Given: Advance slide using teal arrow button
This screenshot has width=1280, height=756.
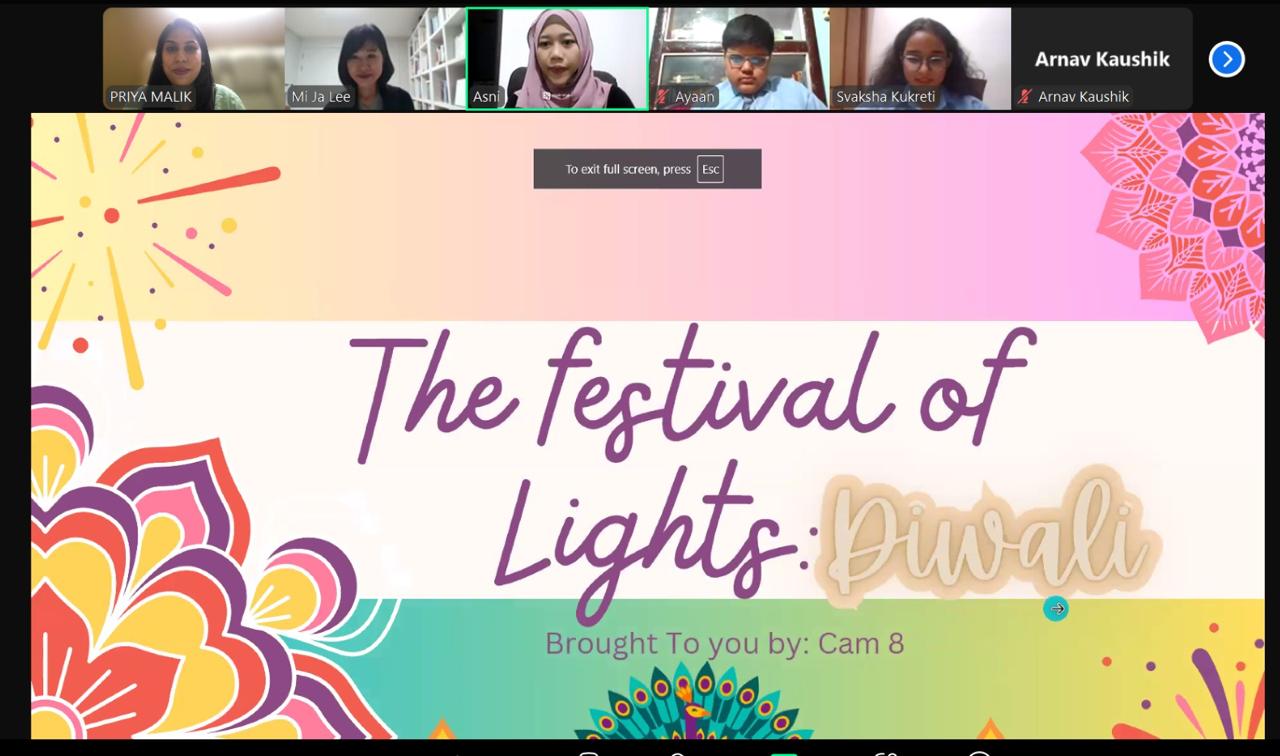Looking at the screenshot, I should 1056,608.
